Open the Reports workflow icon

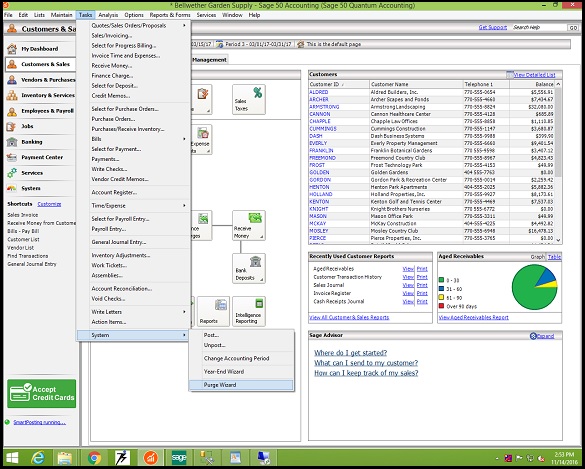[213, 311]
